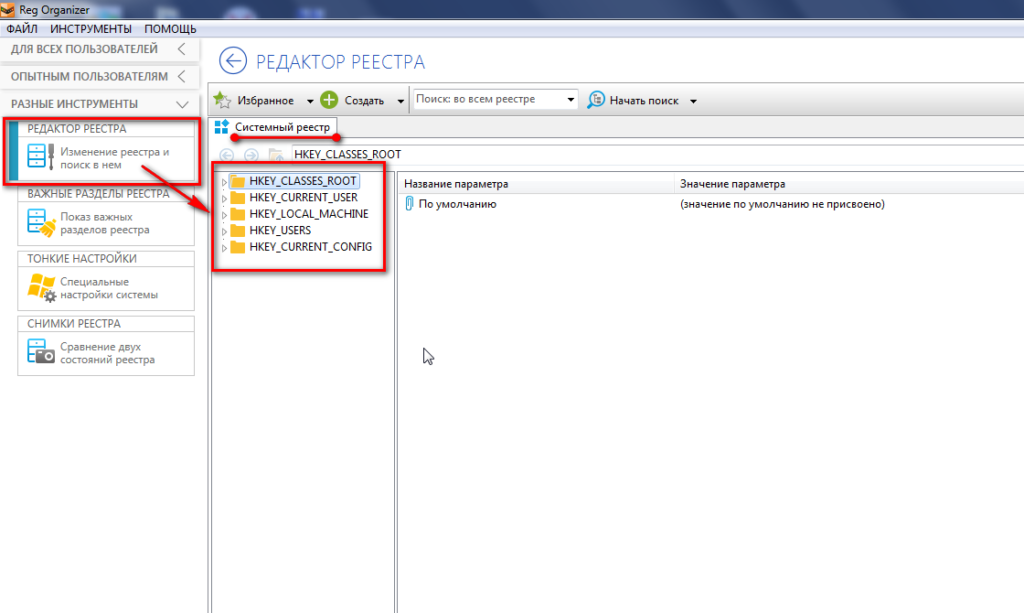Open the Начать поиск dropdown arrow
The image size is (1024, 613).
point(693,101)
